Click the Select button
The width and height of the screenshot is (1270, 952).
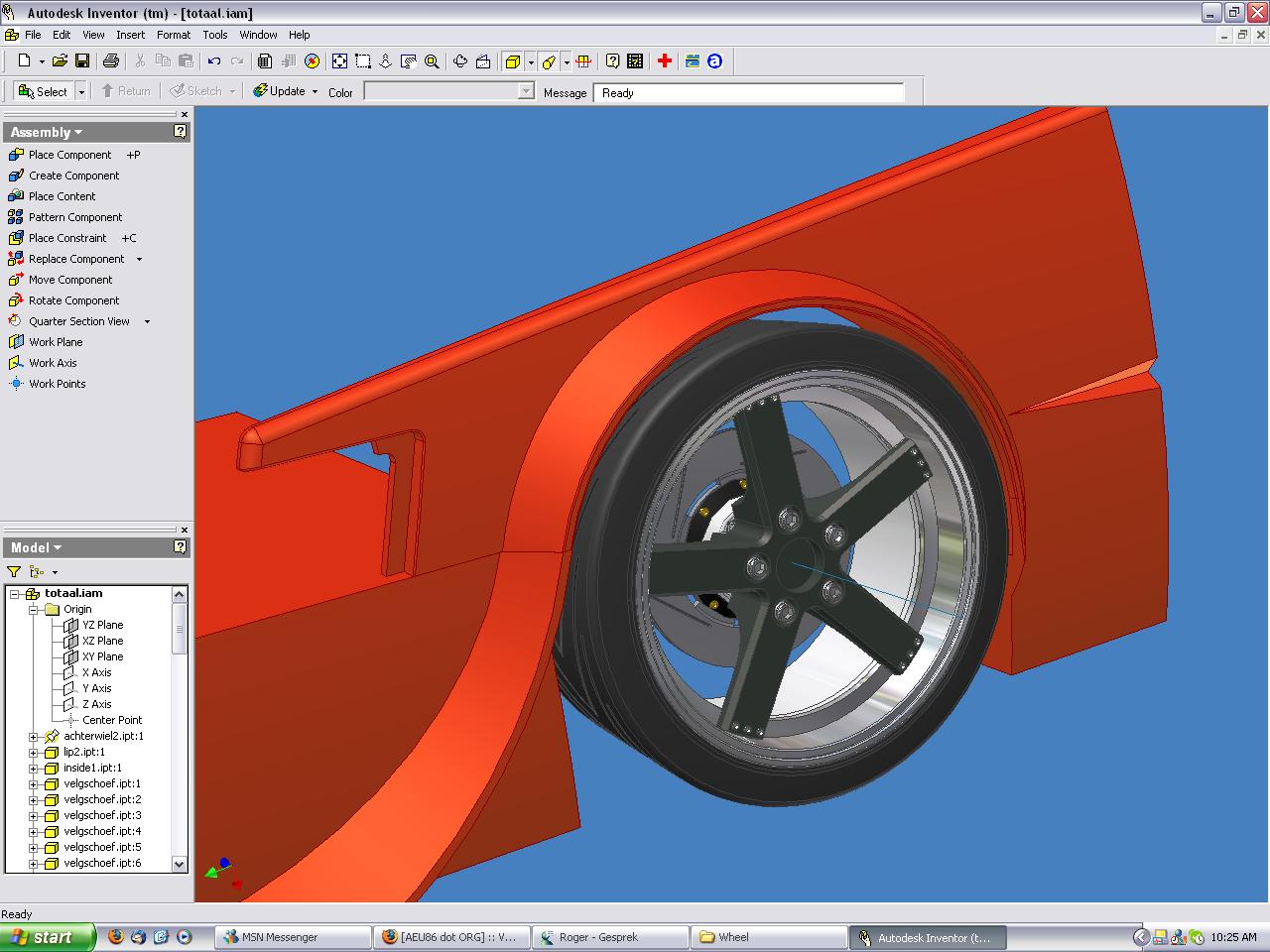(x=43, y=91)
